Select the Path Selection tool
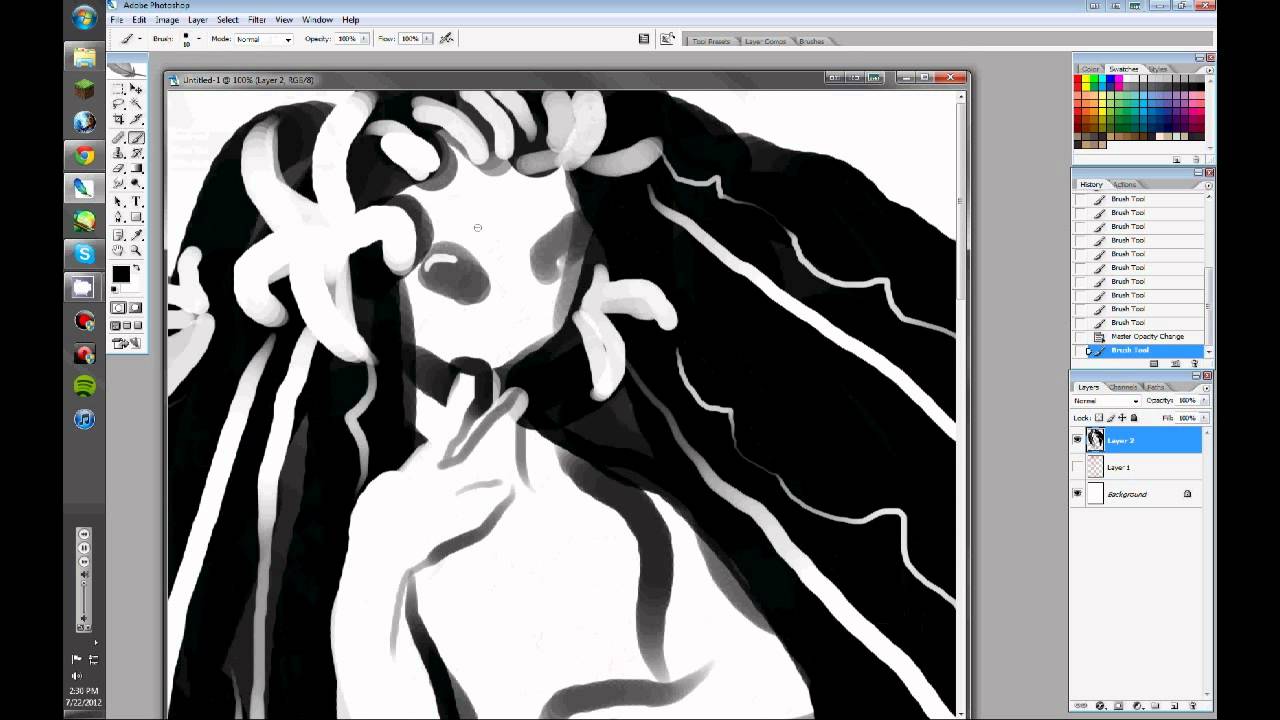Image resolution: width=1280 pixels, height=720 pixels. [x=118, y=201]
